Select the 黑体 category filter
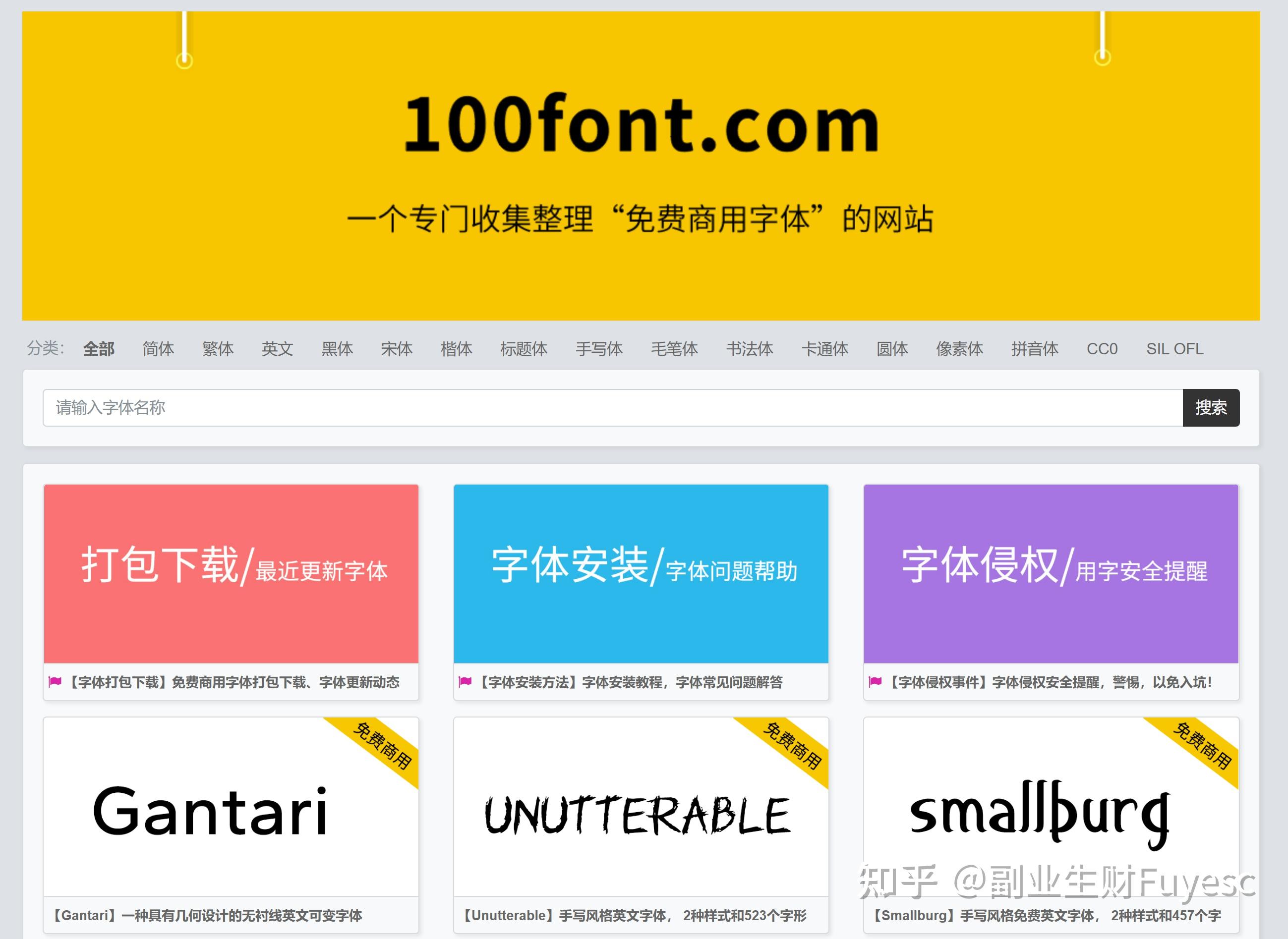This screenshot has height=939, width=1288. (x=337, y=348)
